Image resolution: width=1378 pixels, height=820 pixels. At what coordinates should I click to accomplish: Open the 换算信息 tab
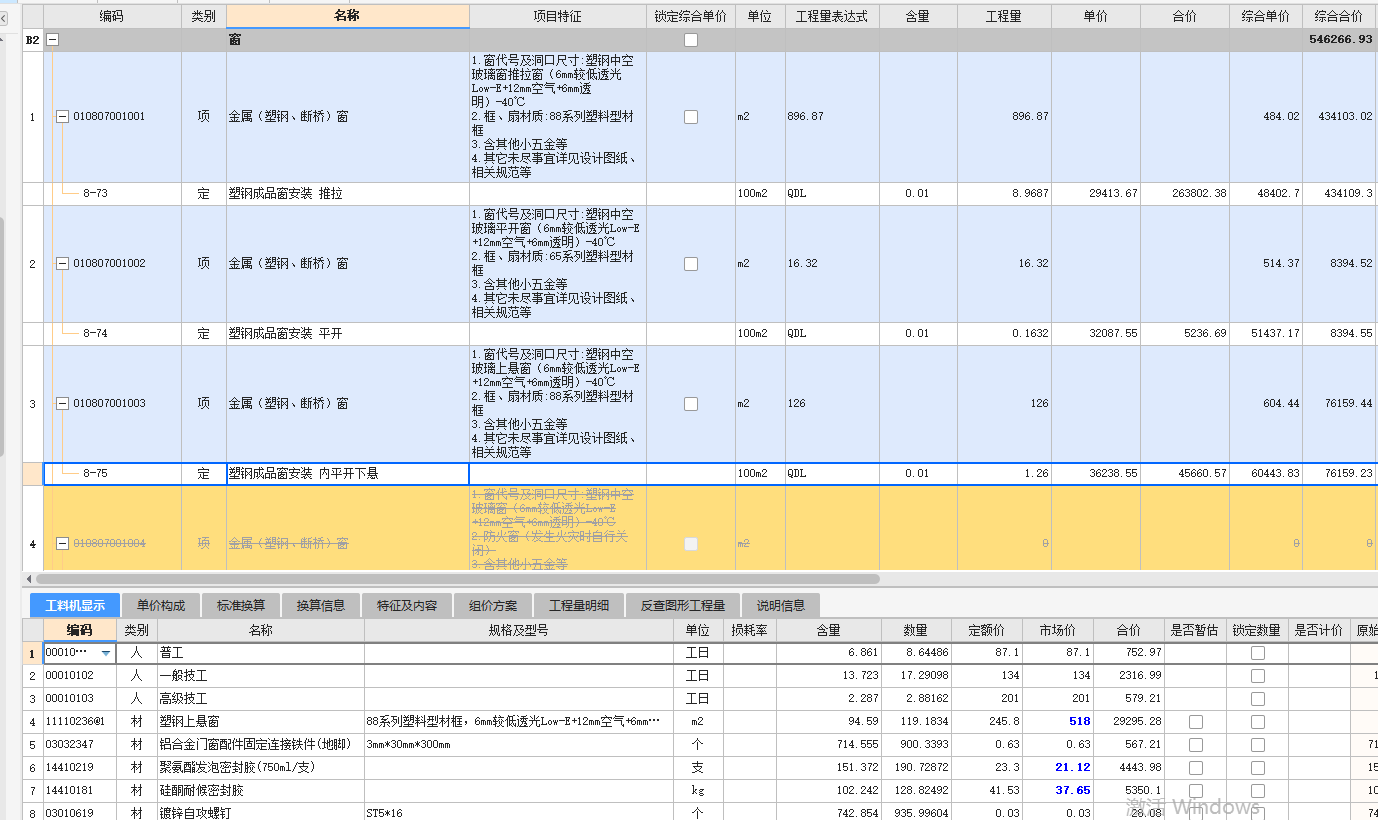pyautogui.click(x=321, y=605)
